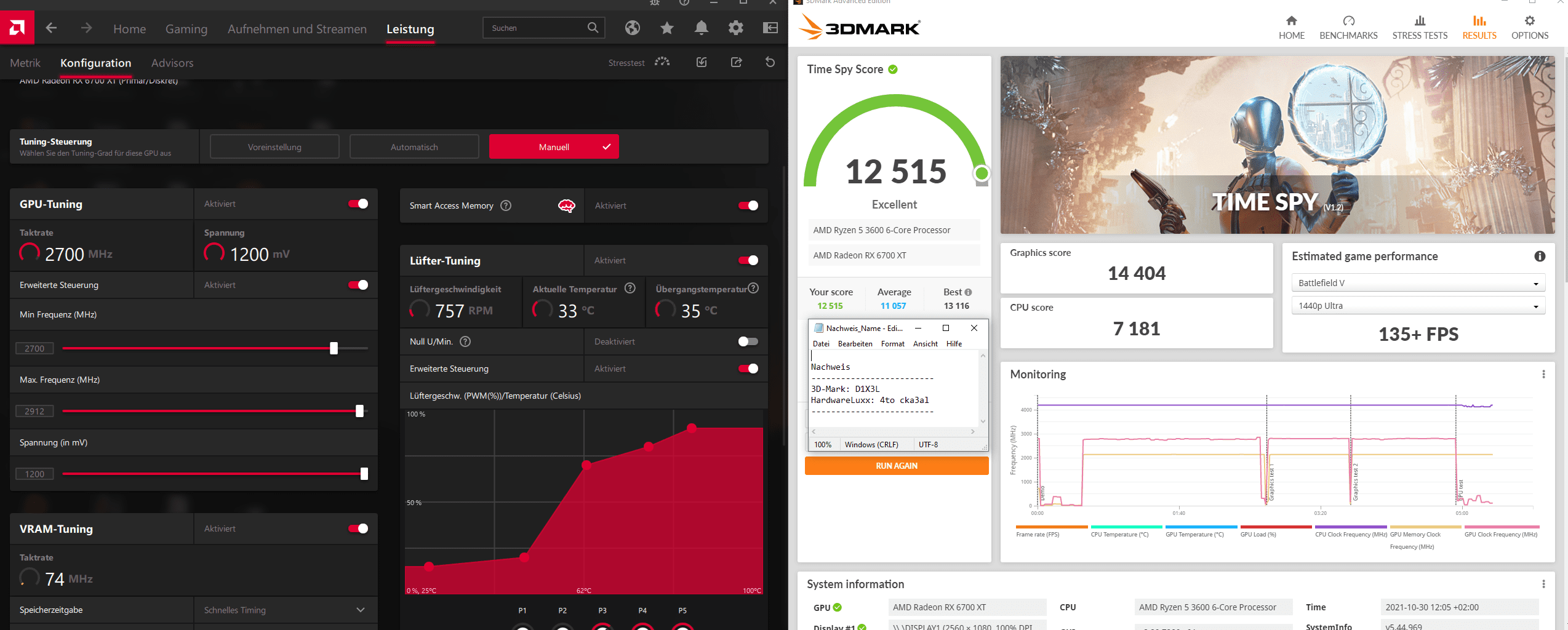The width and height of the screenshot is (1568, 630).
Task: Click the Max. Frequenz slider handle
Action: [x=360, y=411]
